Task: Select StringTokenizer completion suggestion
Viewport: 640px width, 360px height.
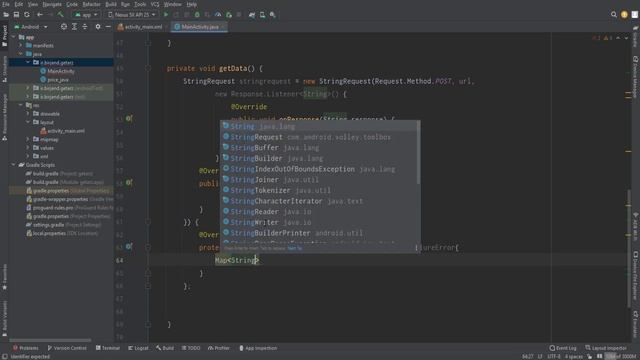Action: [320, 190]
